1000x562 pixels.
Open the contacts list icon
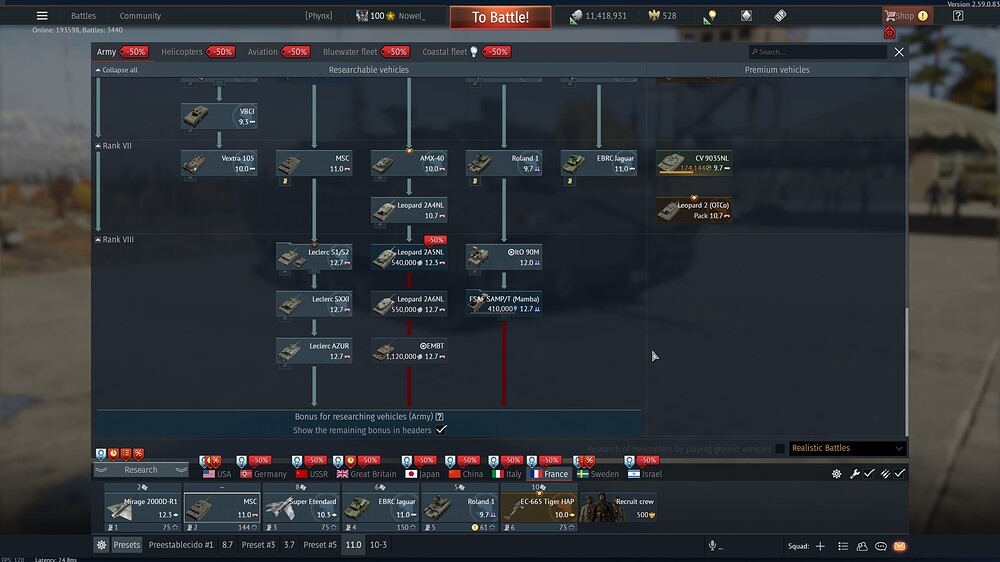coord(842,546)
